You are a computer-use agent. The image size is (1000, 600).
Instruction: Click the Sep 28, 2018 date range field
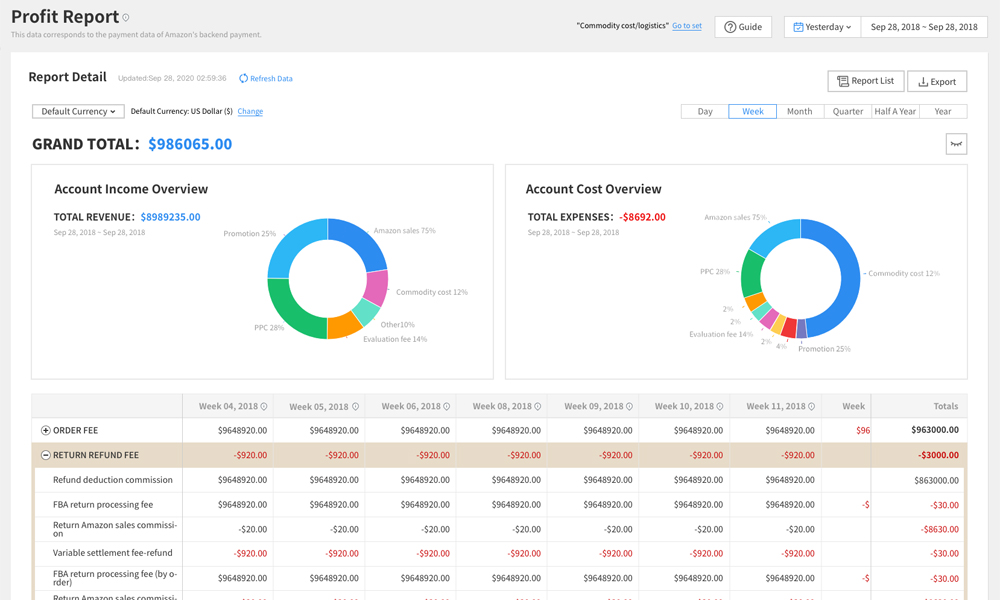923,27
